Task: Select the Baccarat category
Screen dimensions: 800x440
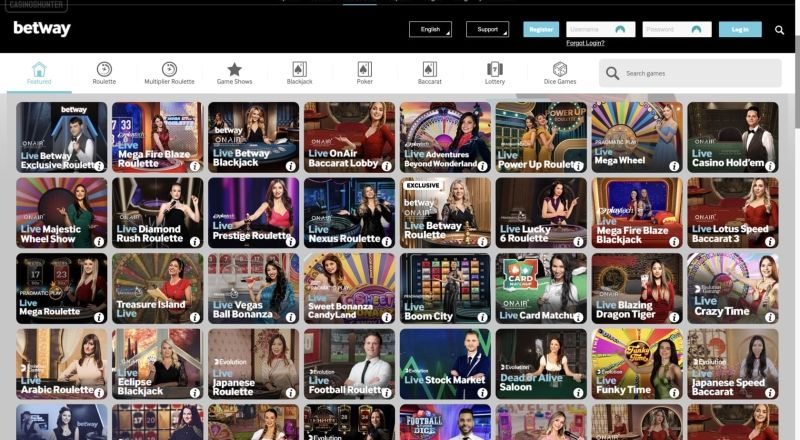Action: point(430,73)
